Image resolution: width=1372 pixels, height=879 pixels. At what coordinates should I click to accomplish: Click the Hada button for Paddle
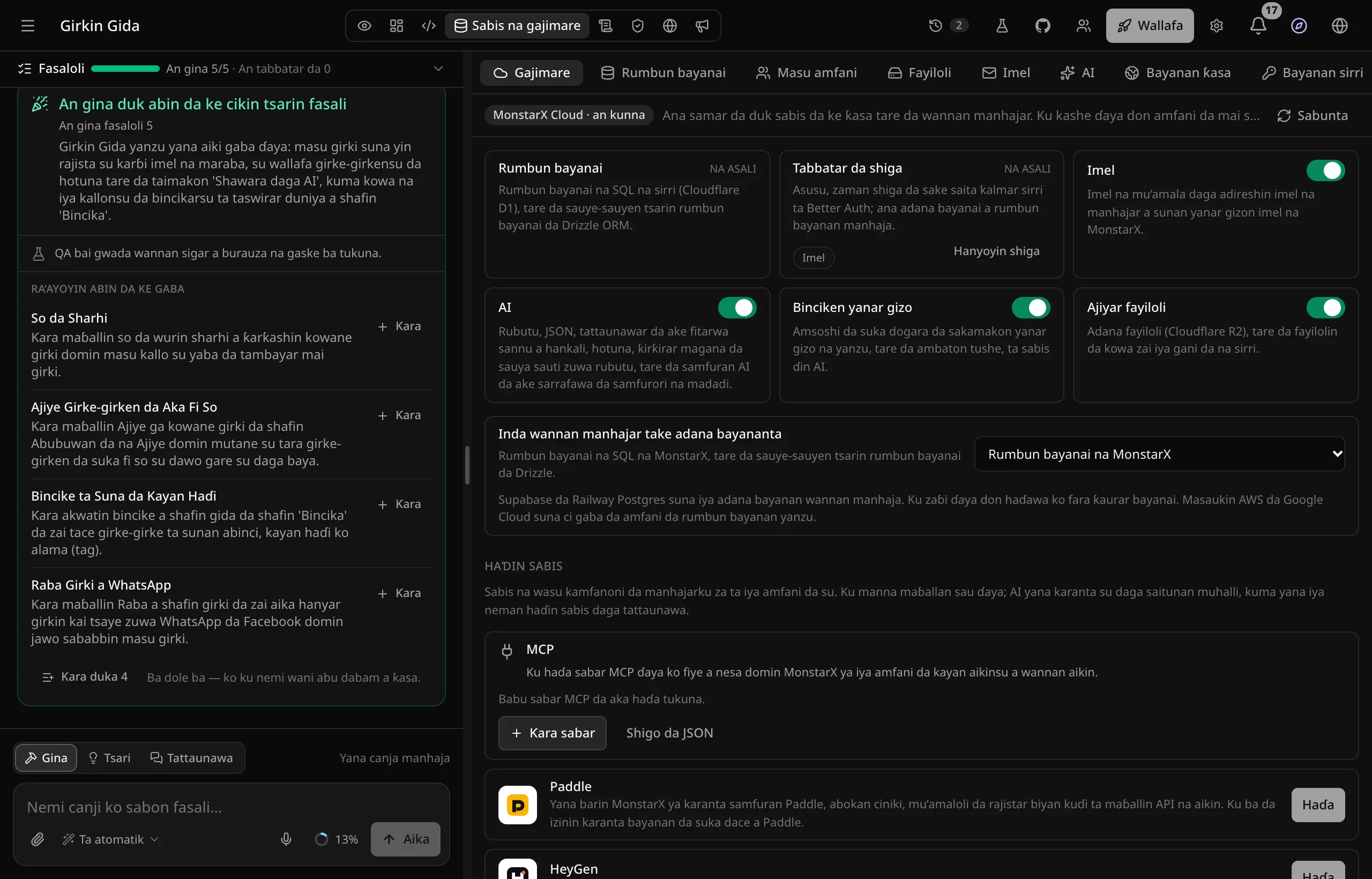point(1318,805)
